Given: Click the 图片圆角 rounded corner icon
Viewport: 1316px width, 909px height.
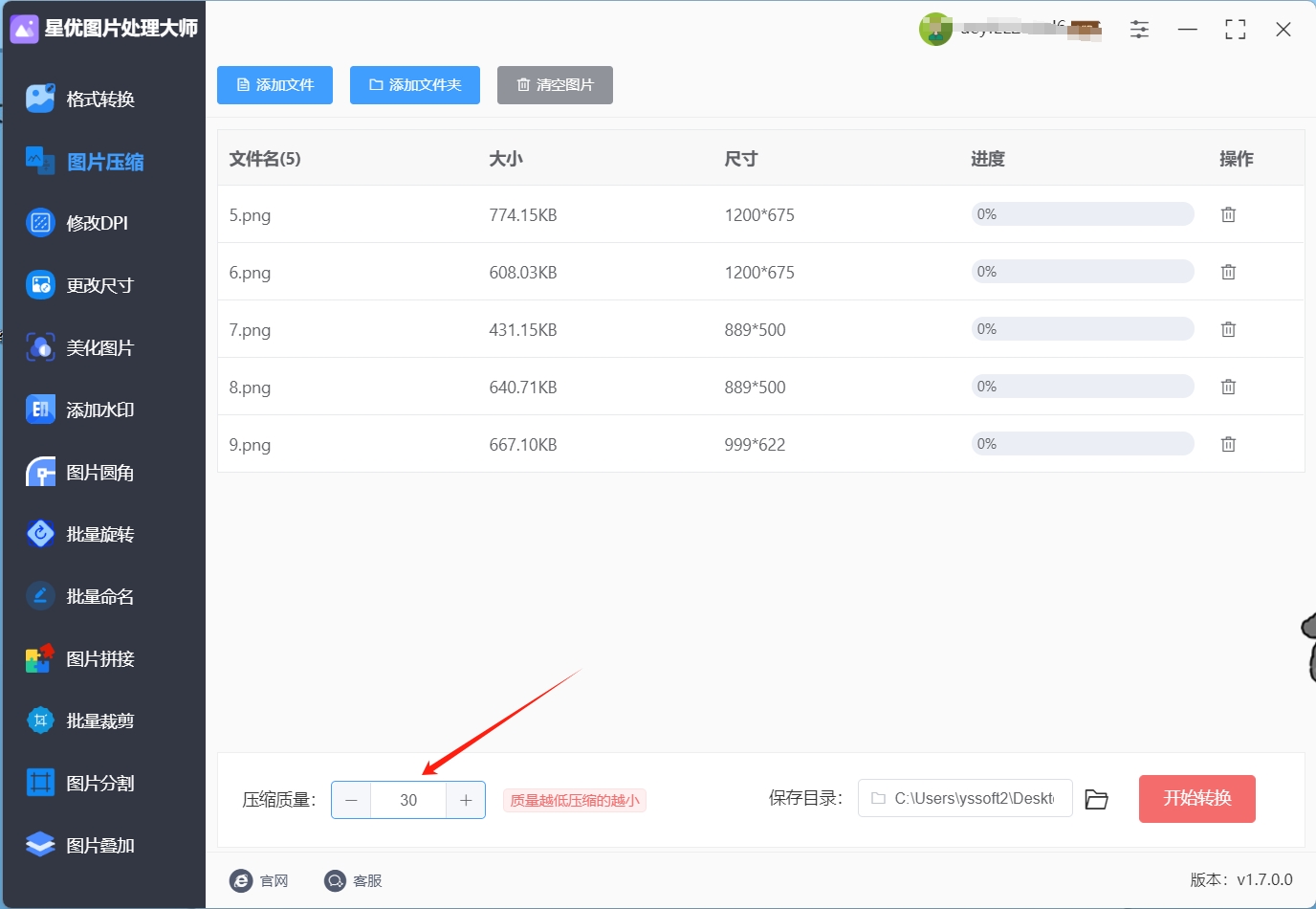Looking at the screenshot, I should click(40, 473).
